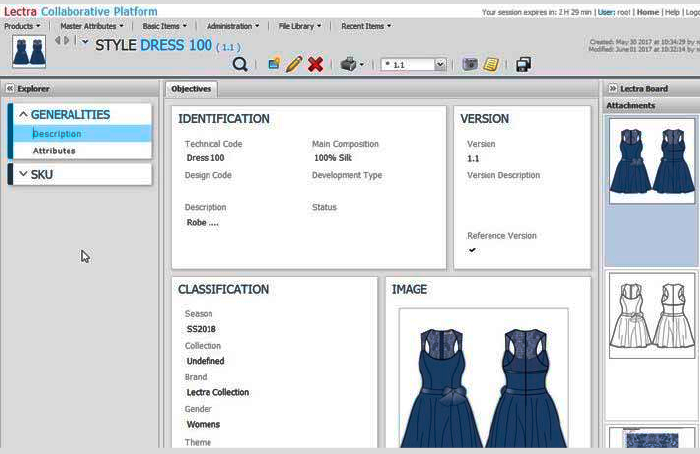Click the red X delete icon
Viewport: 700px width, 454px height.
(x=315, y=65)
